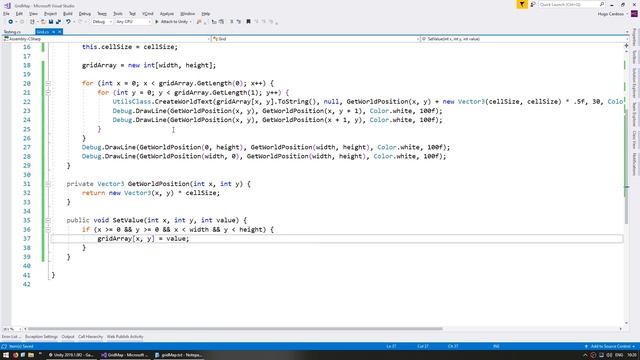
Task: Open the Grid class navigation dropdown
Action: 316,39
